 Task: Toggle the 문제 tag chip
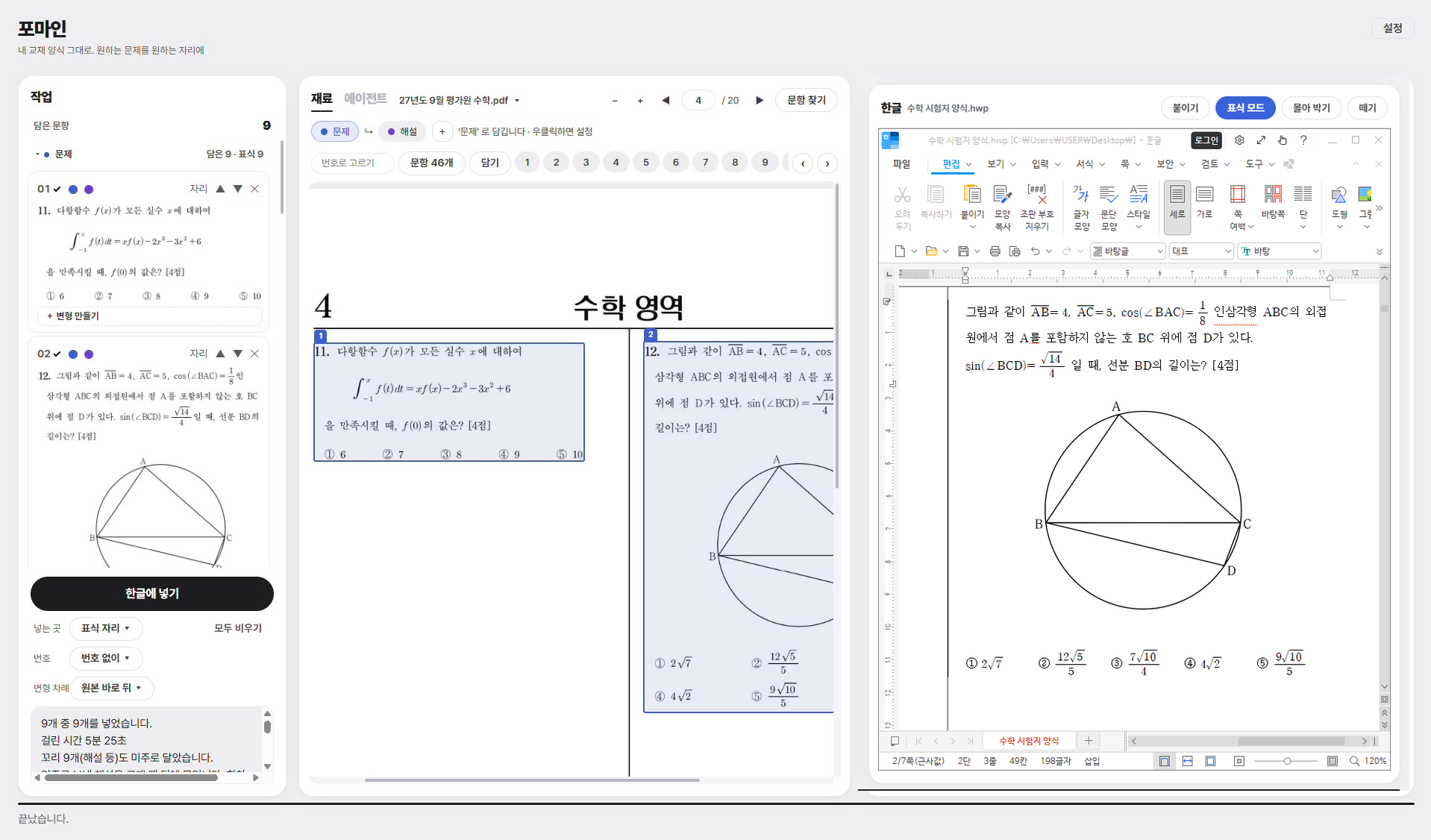point(335,131)
